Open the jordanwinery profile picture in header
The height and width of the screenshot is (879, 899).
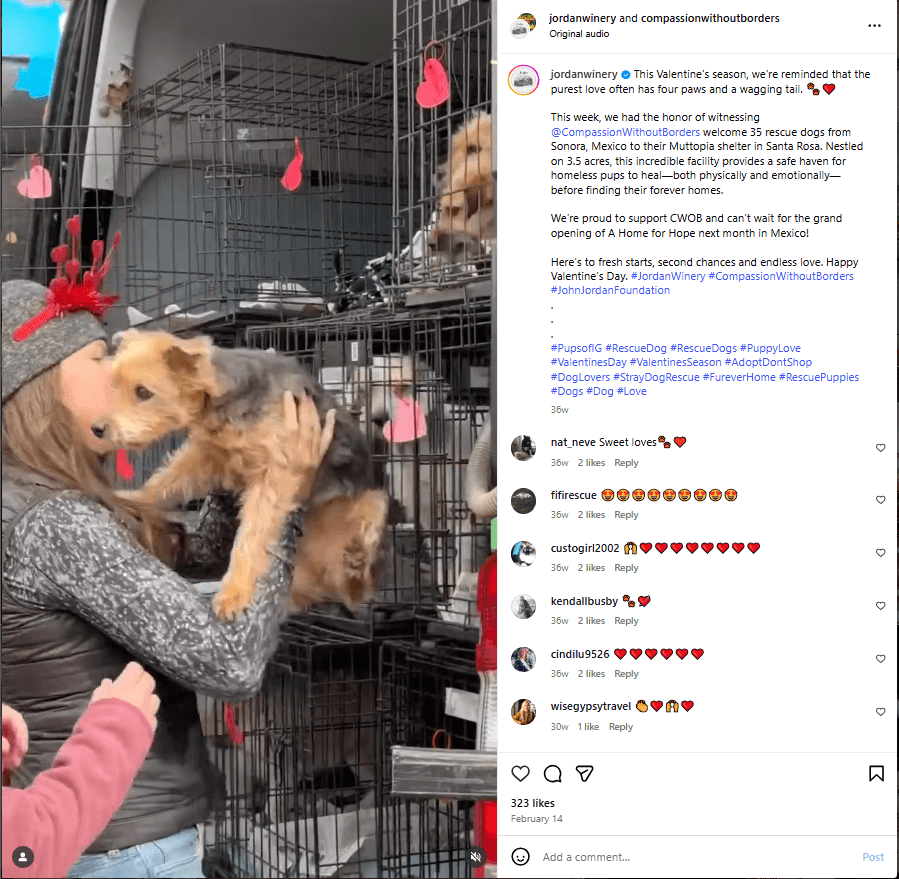(x=523, y=26)
